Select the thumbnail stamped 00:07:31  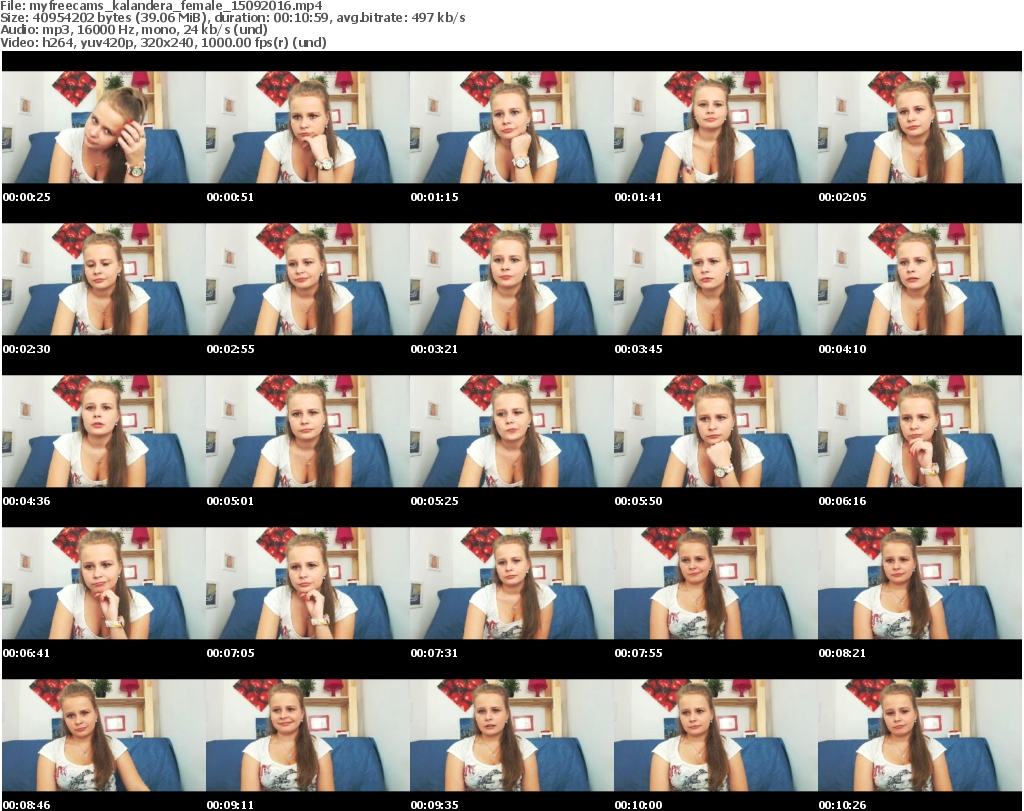coord(511,584)
